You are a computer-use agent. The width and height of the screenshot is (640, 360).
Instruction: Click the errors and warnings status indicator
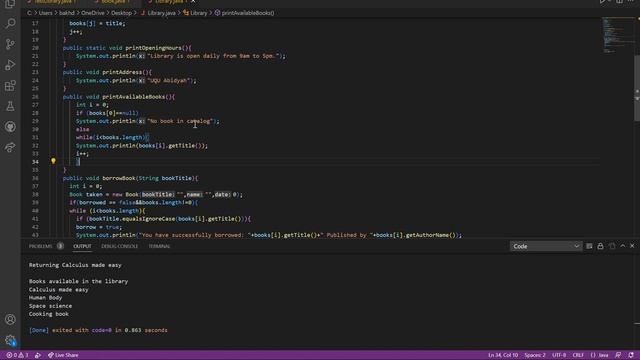click(x=17, y=355)
